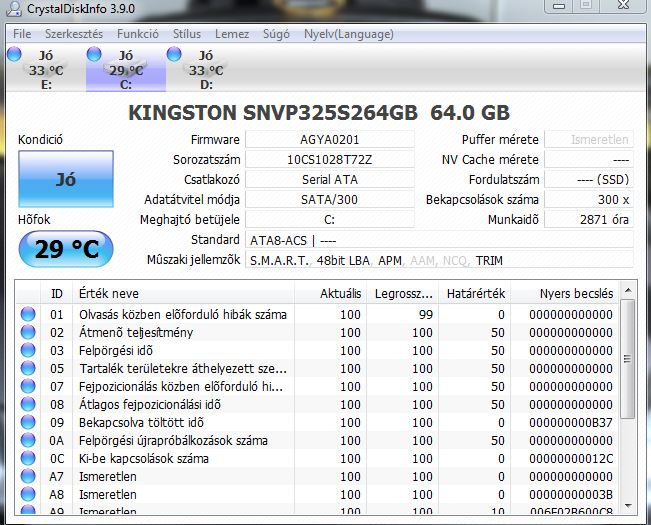Click status orb of attribute 0C row
The image size is (651, 525).
click(x=28, y=458)
